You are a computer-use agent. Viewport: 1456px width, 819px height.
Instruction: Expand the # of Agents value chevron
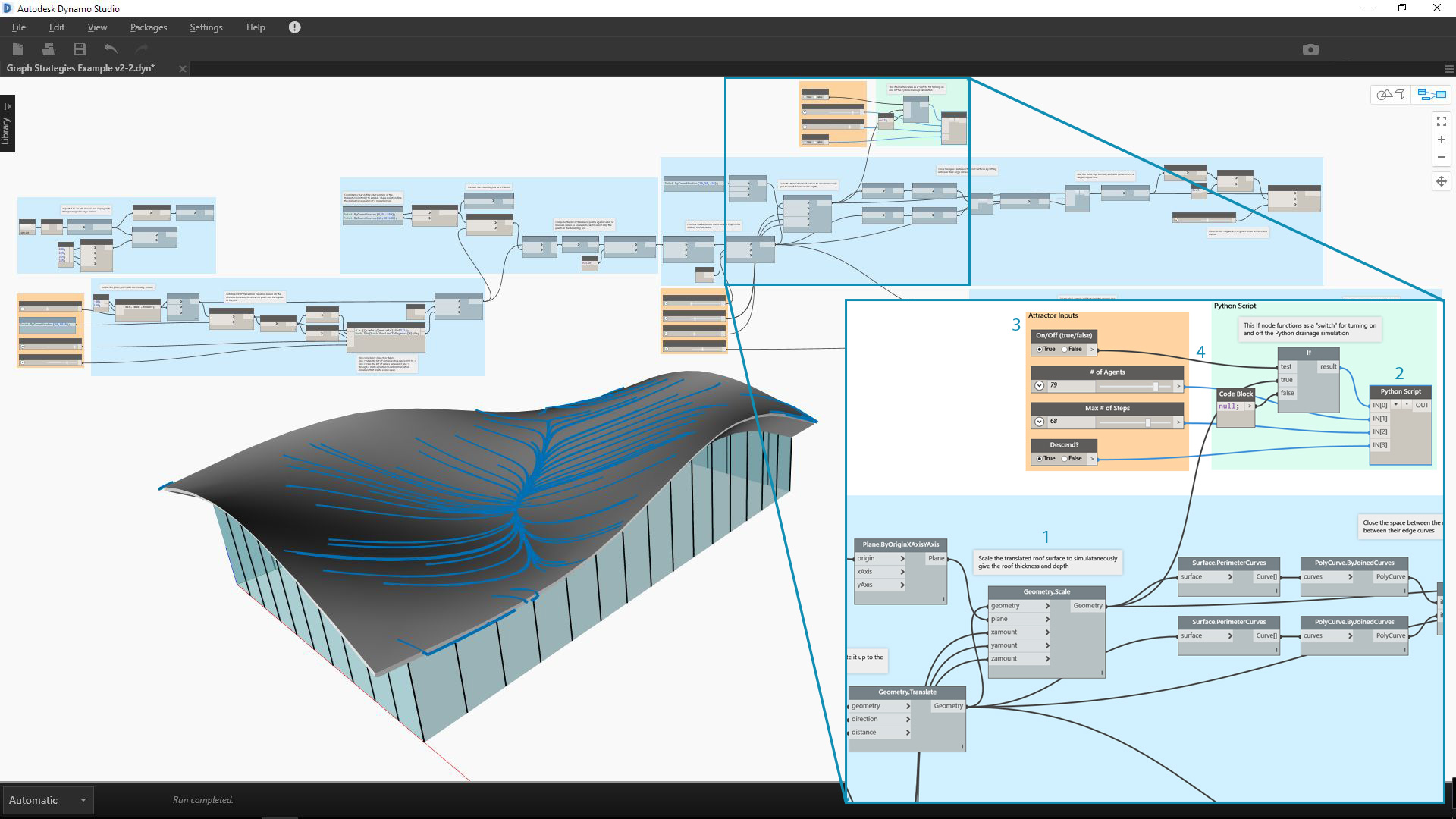pos(1040,385)
